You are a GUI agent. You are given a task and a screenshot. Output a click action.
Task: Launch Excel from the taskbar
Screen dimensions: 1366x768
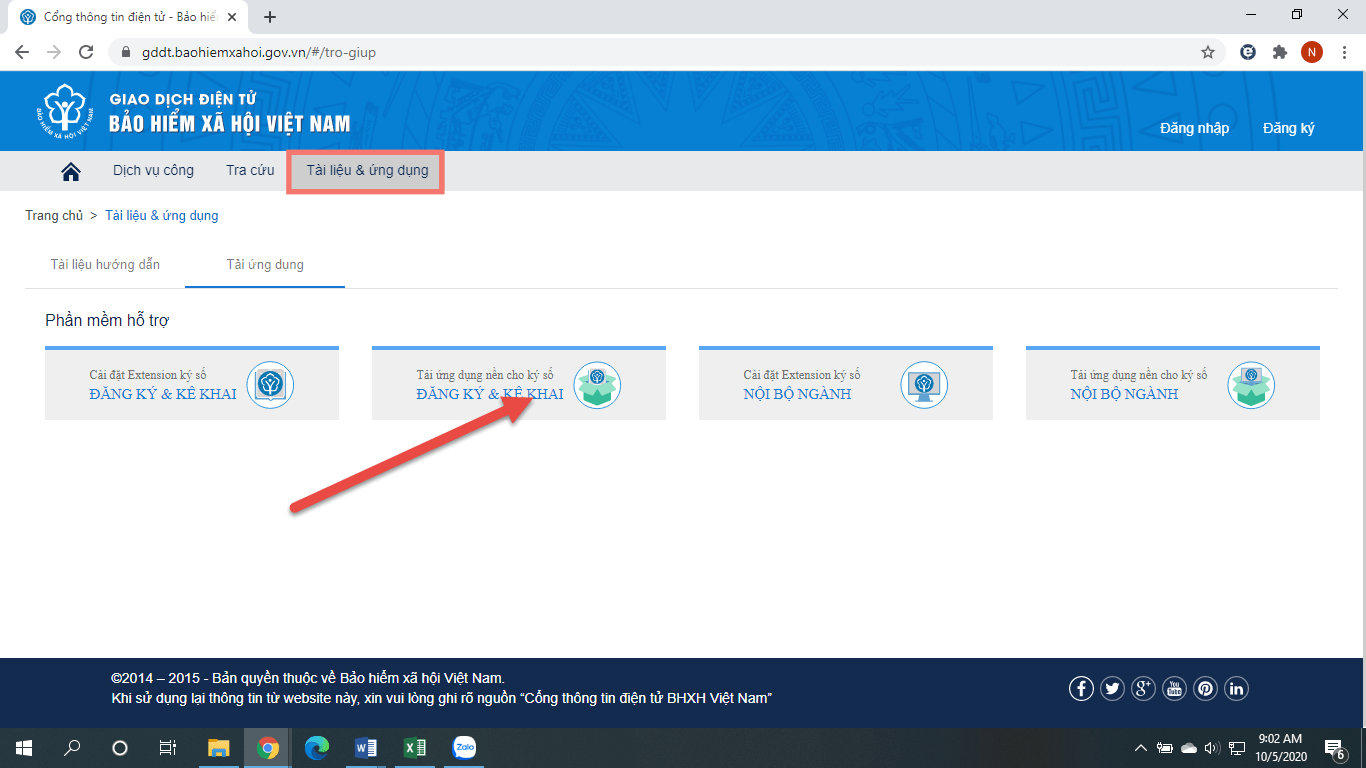414,747
